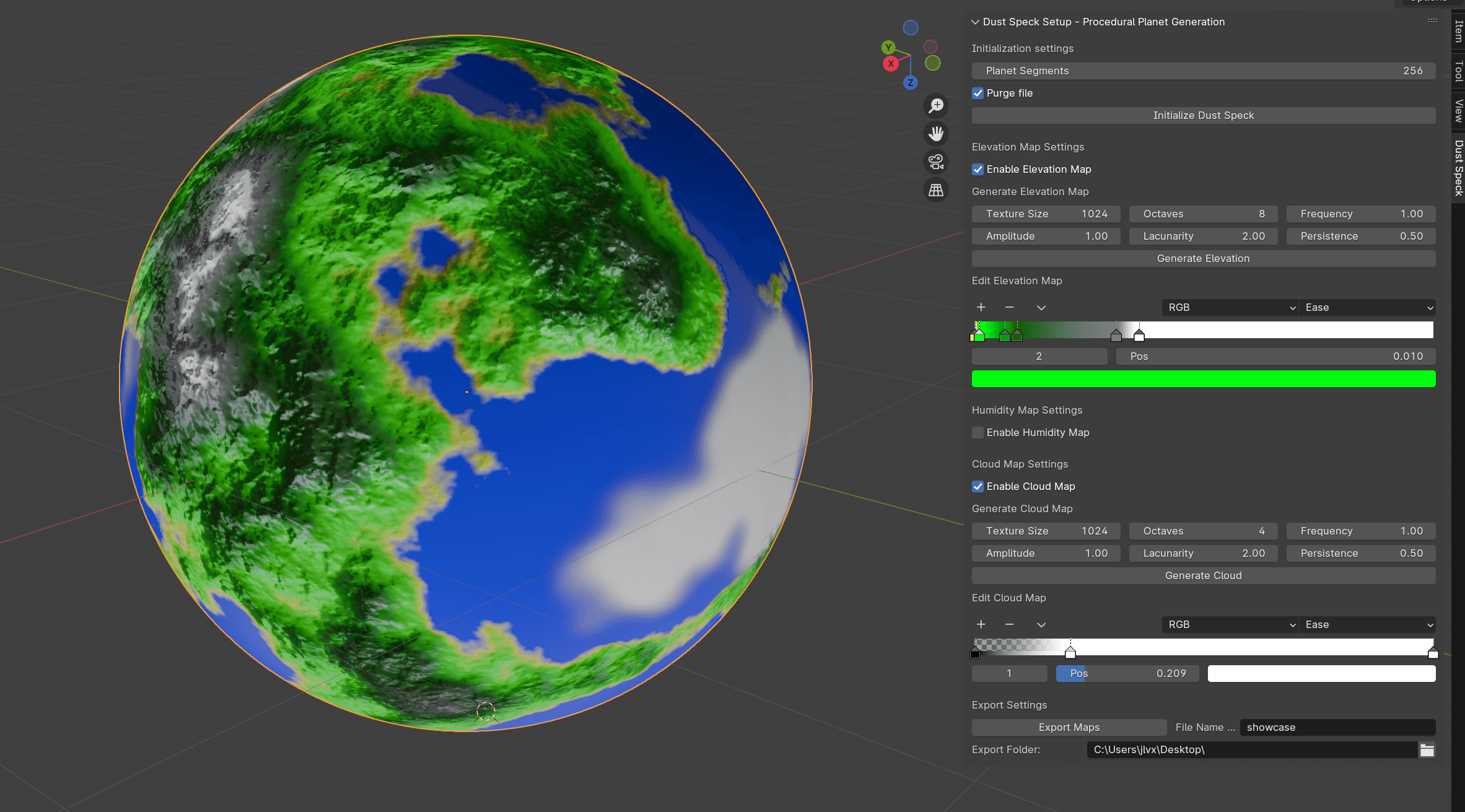Image resolution: width=1465 pixels, height=812 pixels.
Task: Collapse the Dust Speck Setup panel
Action: tap(976, 22)
